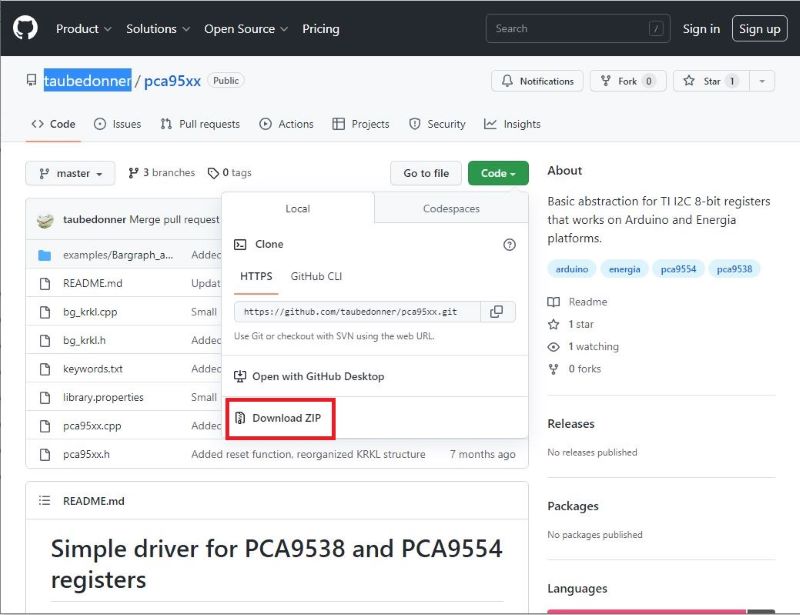Open the Pricing page
This screenshot has height=615, width=800.
point(320,29)
